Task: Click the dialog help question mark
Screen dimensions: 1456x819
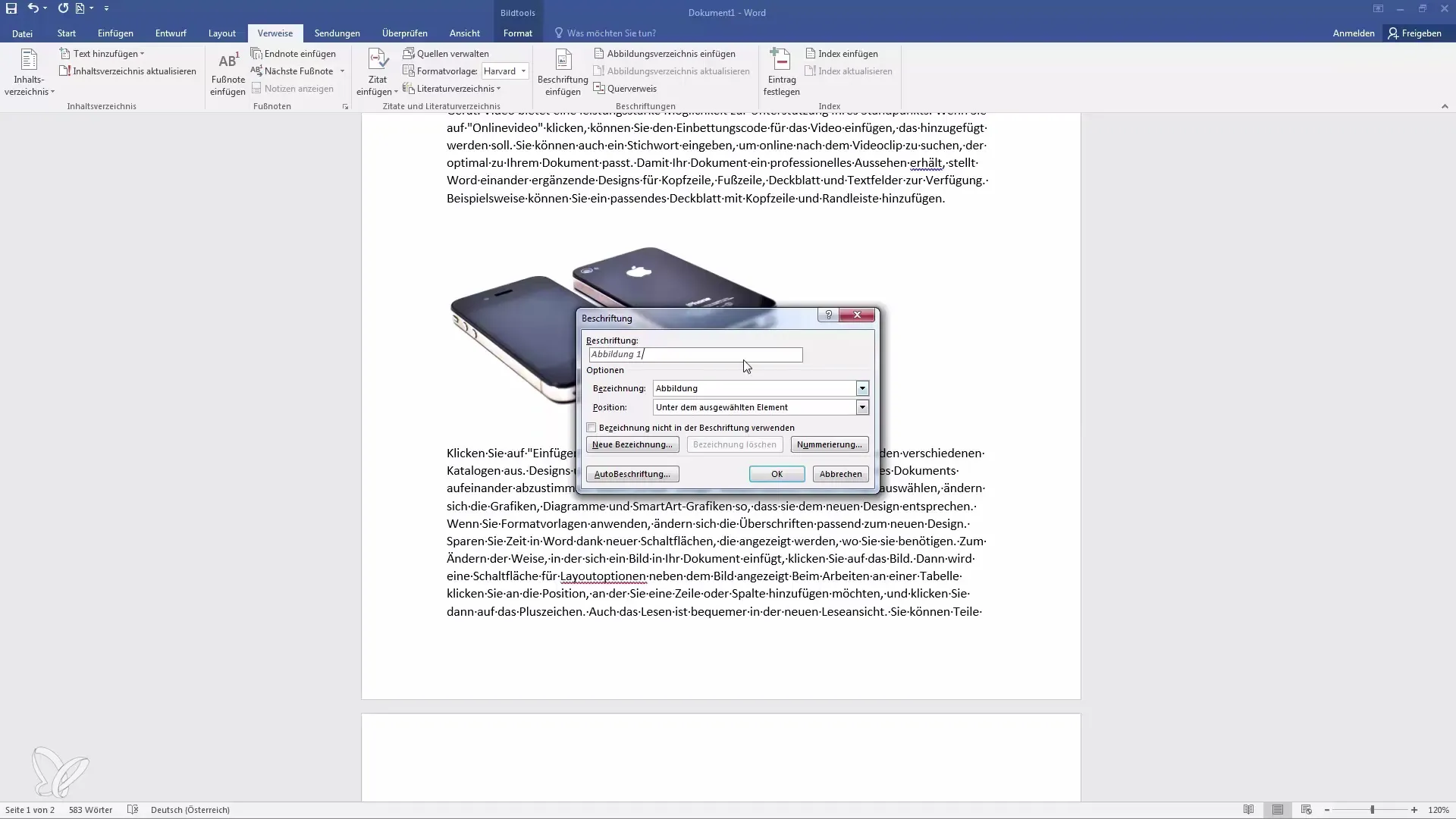Action: click(828, 315)
